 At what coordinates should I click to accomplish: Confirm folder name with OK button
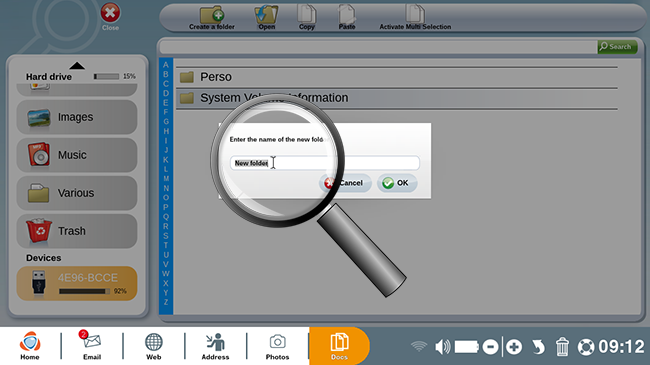pos(397,183)
